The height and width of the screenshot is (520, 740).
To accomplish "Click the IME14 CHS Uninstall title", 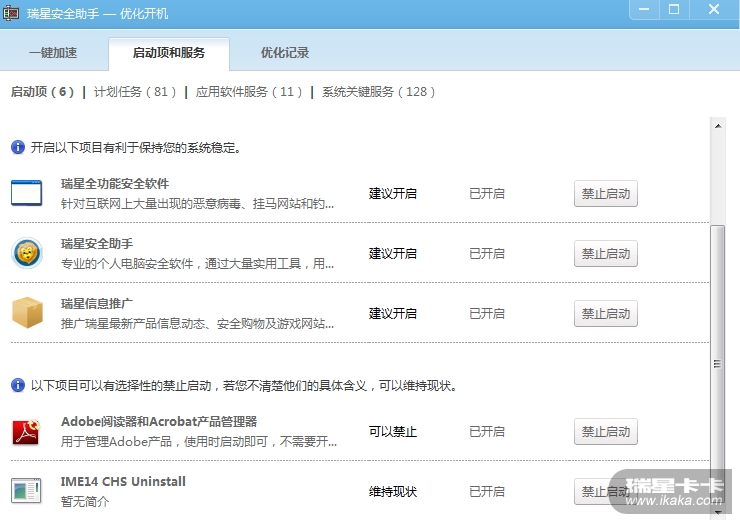I will point(123,481).
